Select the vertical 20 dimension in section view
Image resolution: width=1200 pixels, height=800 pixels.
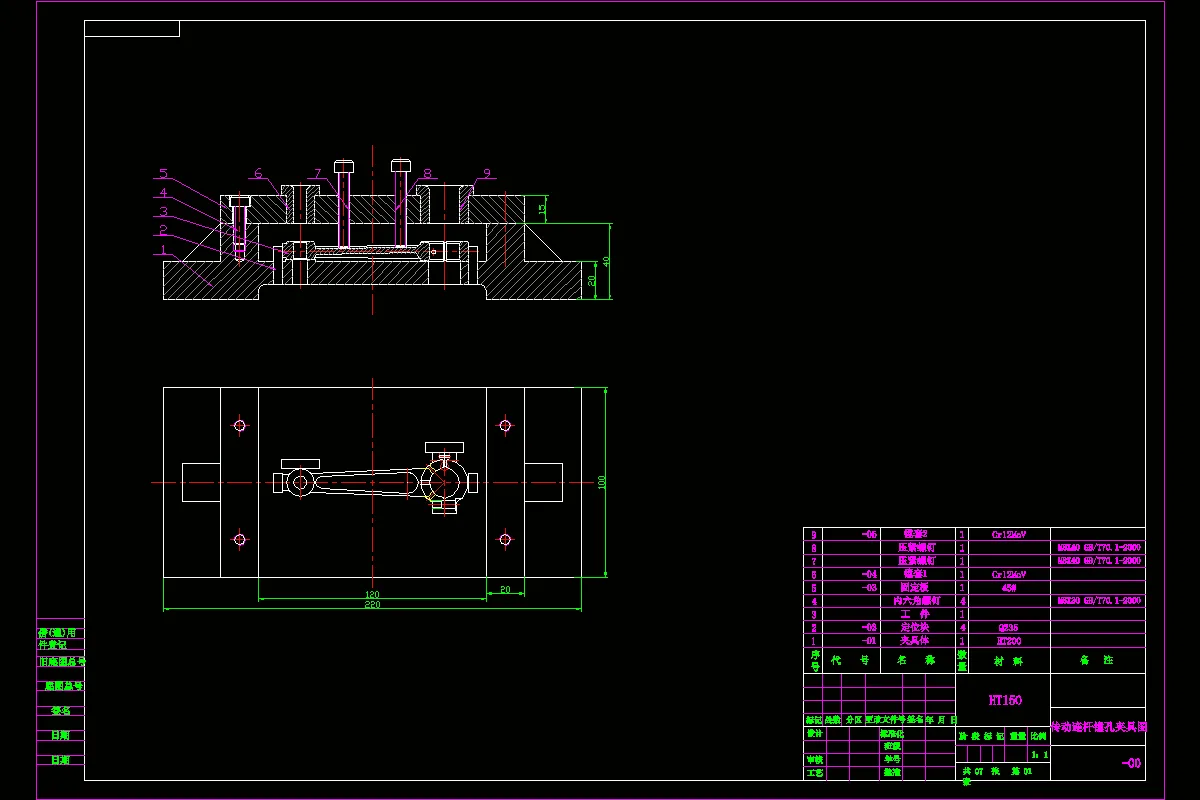pos(592,281)
